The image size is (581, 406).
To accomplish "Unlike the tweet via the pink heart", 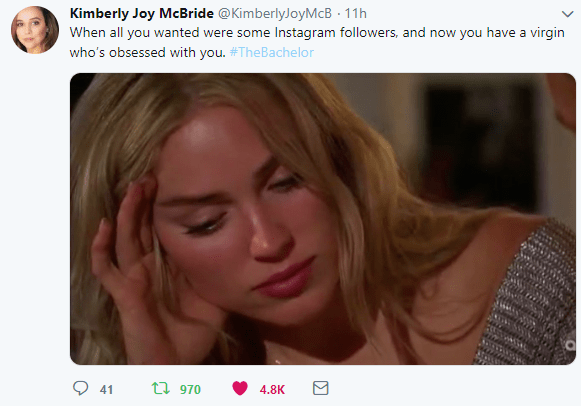I will 240,388.
